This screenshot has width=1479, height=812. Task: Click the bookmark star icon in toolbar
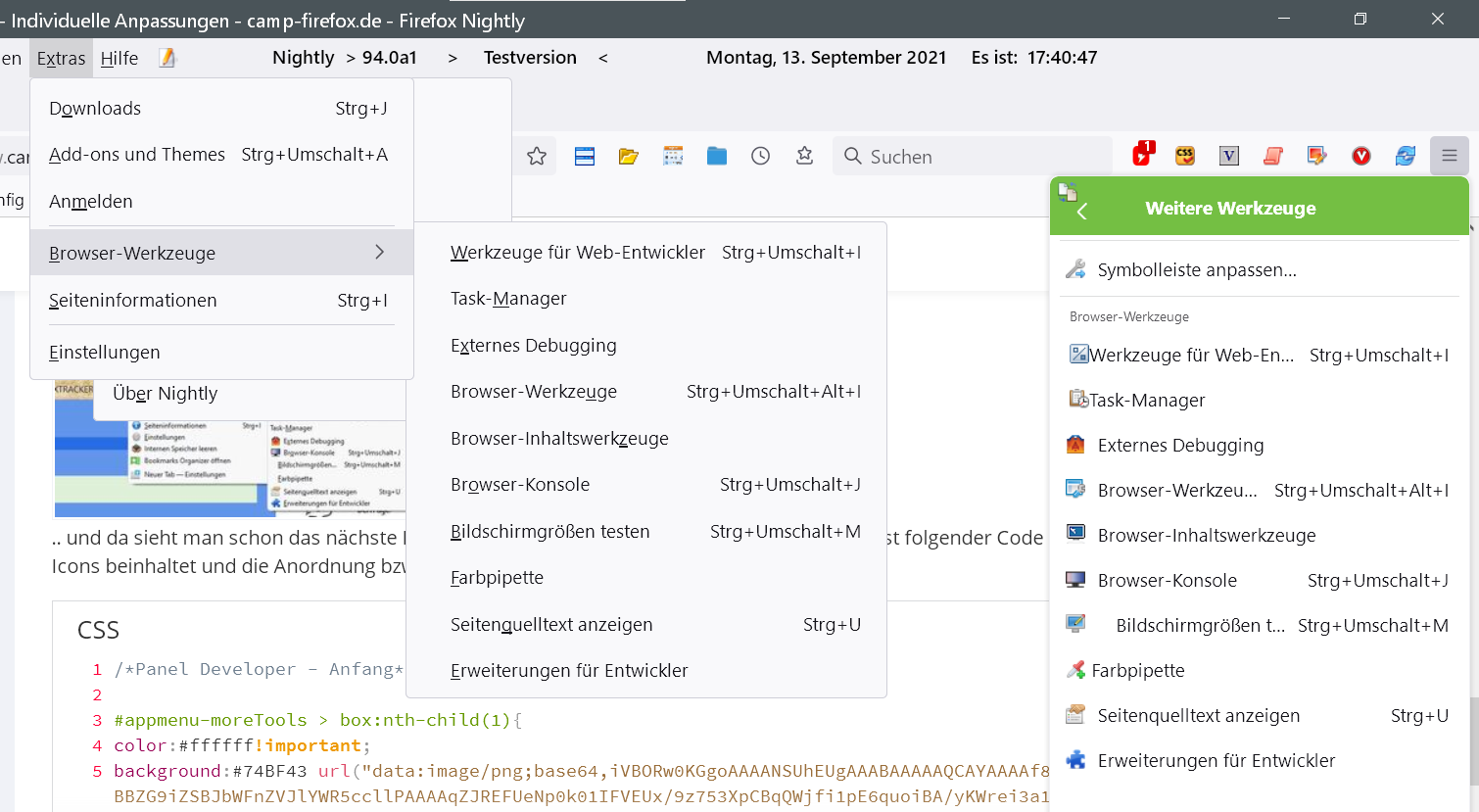(x=537, y=157)
